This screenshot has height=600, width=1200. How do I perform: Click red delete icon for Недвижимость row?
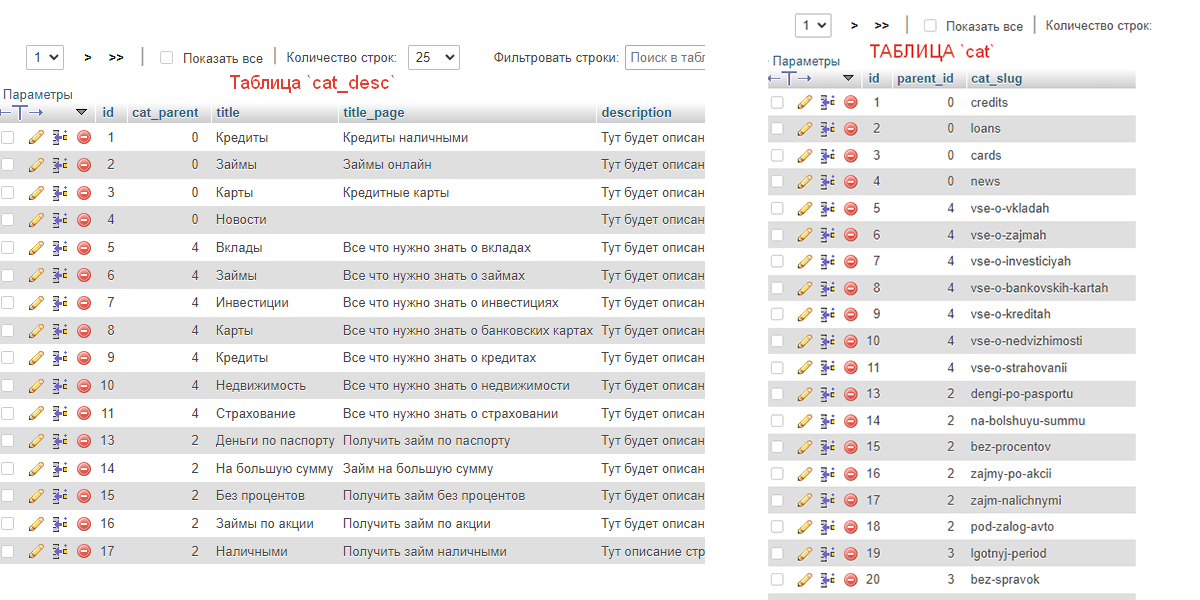84,386
